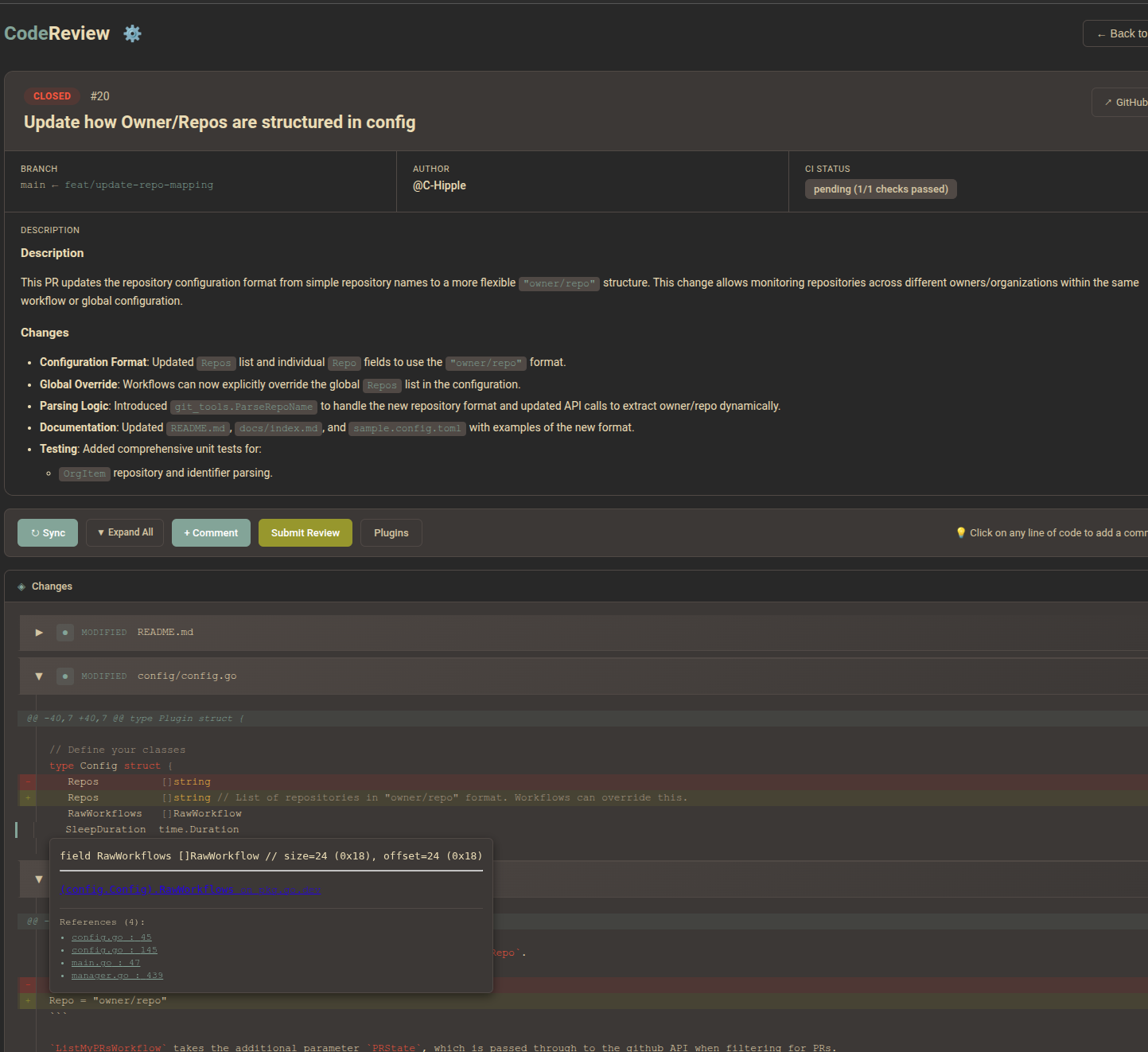Click the feat/update-repo-mapping branch name

tap(139, 185)
